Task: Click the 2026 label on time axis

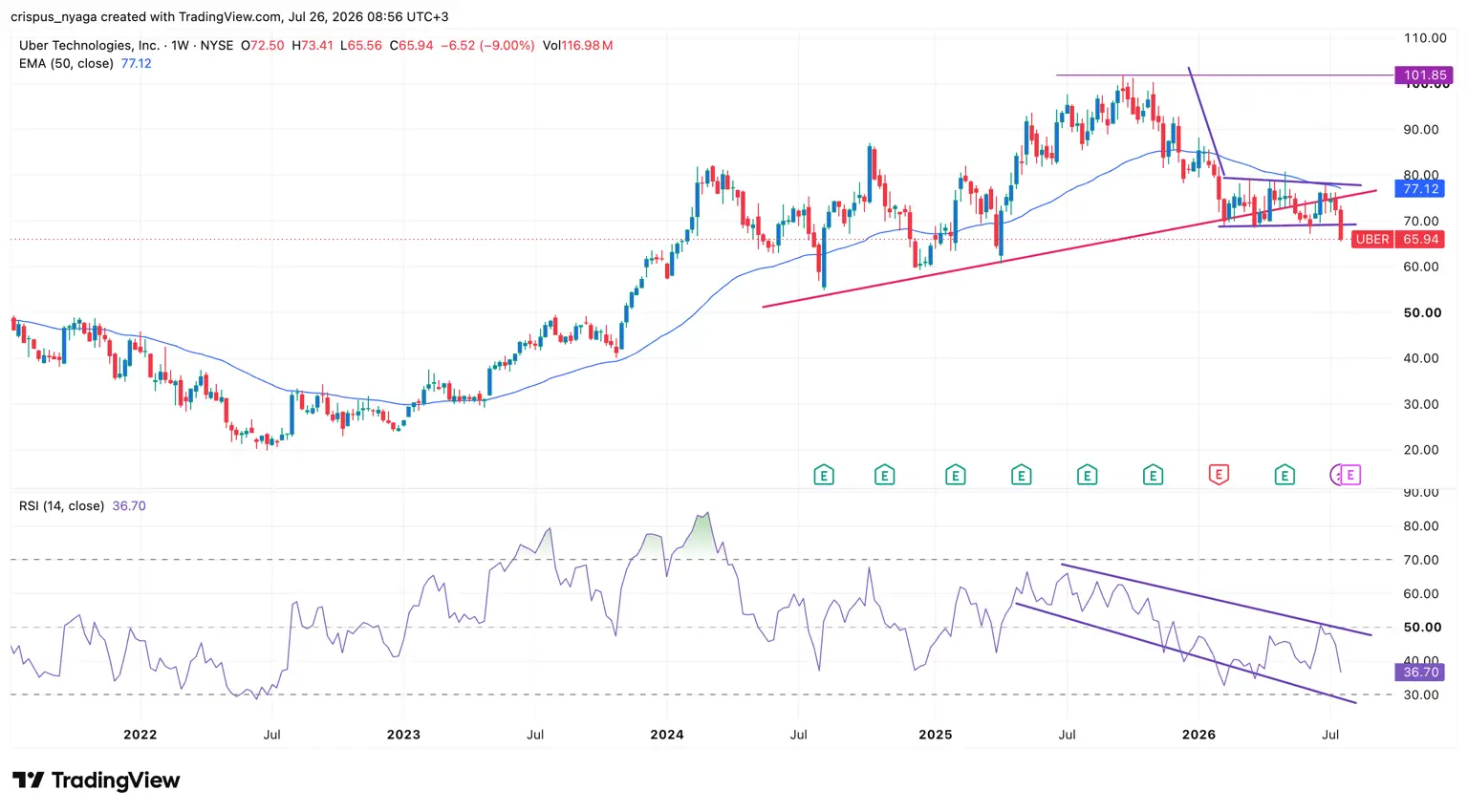Action: coord(1198,735)
